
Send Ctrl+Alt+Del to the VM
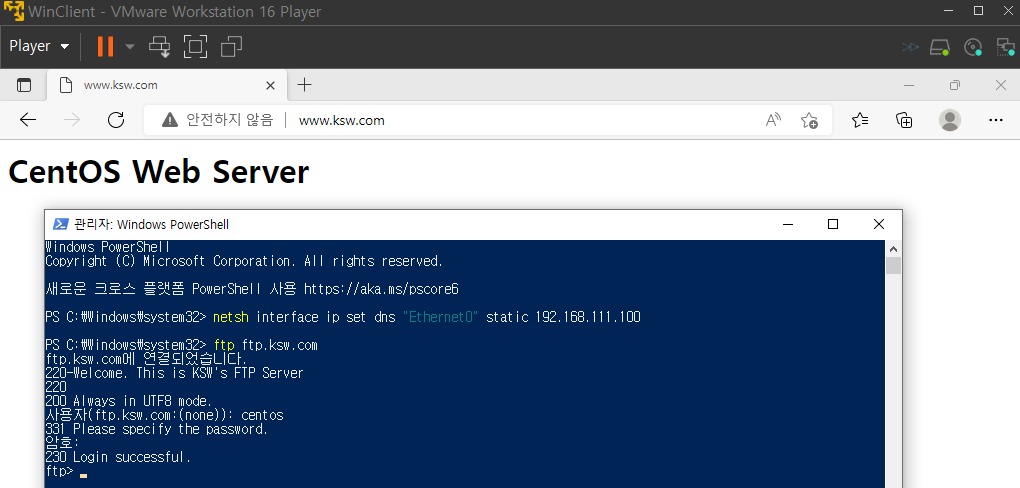[x=159, y=46]
